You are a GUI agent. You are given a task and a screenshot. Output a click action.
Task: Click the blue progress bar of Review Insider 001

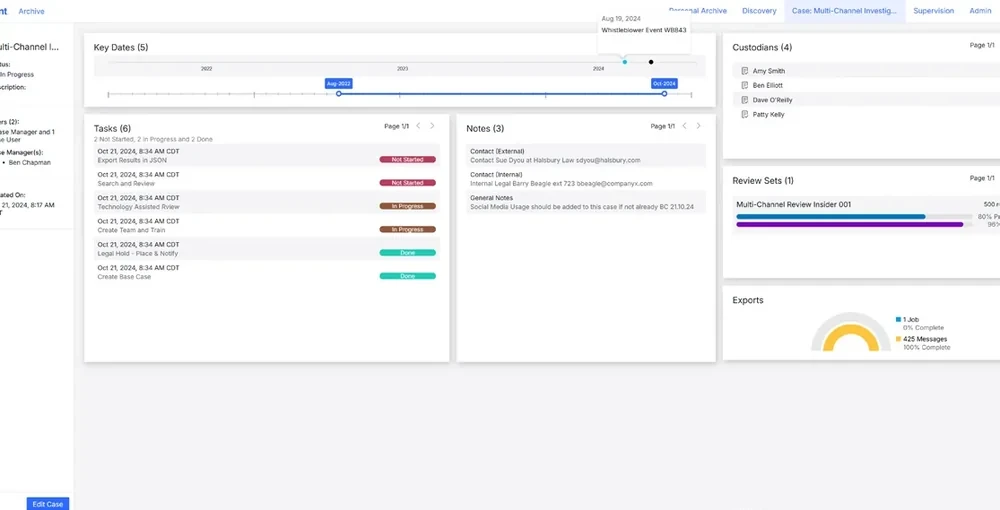[x=830, y=217]
